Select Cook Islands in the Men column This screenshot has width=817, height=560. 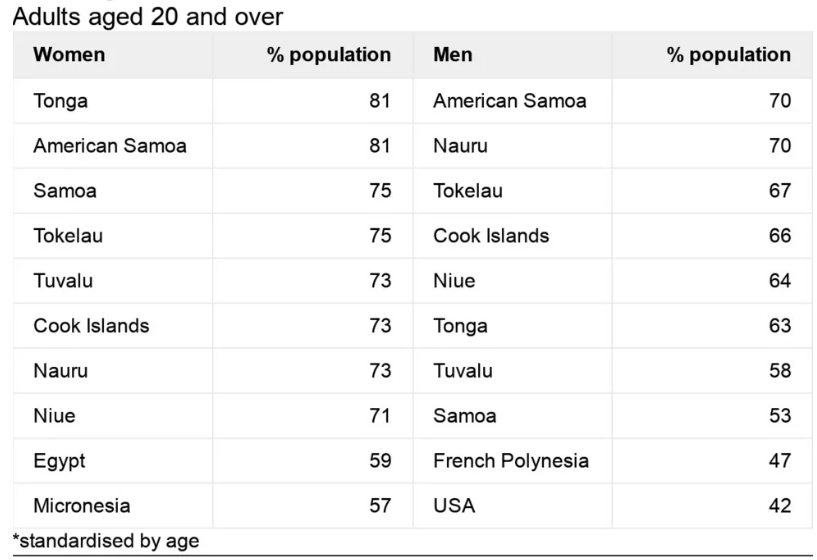pos(491,236)
